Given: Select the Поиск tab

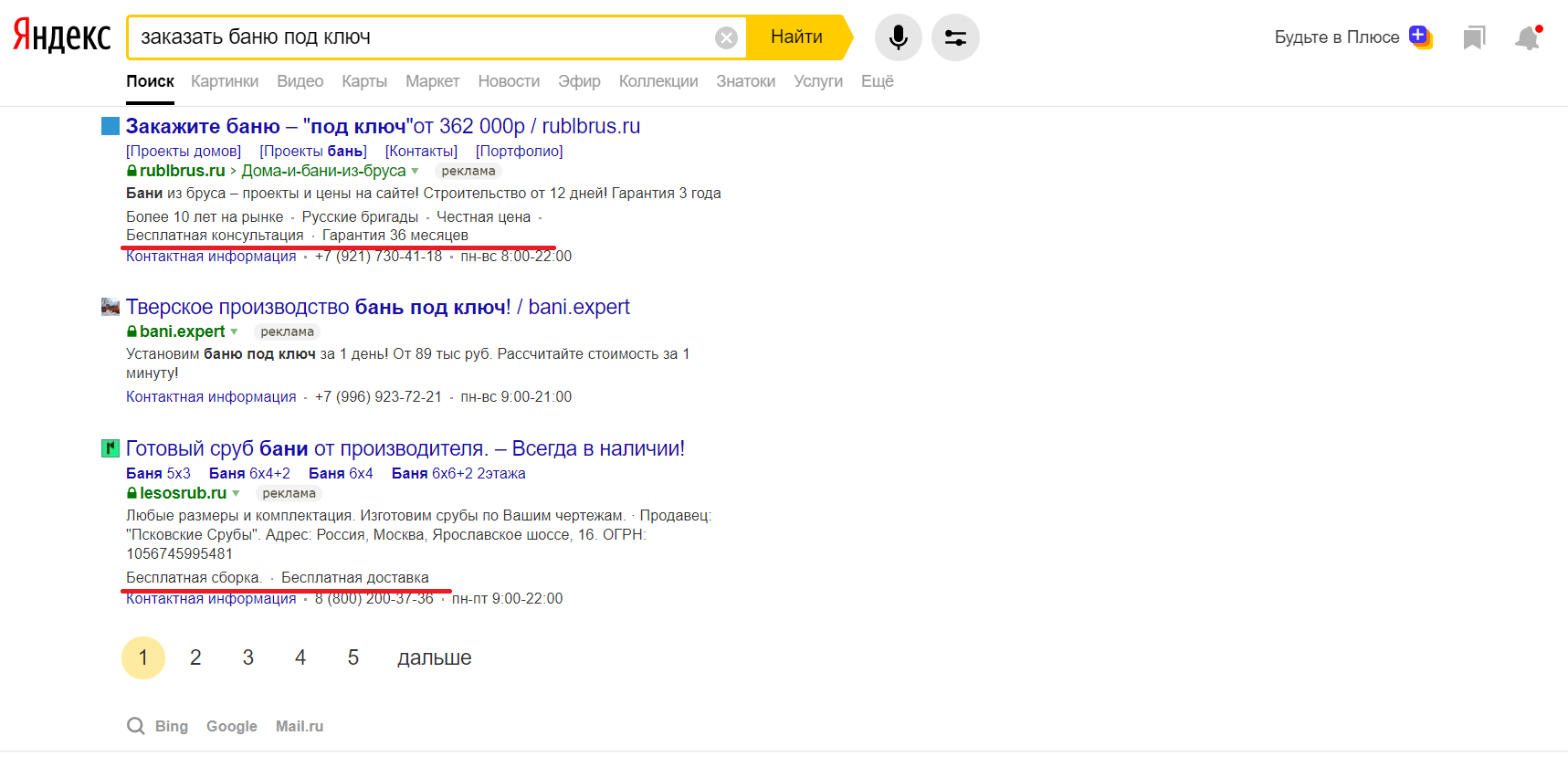Looking at the screenshot, I should coord(150,81).
